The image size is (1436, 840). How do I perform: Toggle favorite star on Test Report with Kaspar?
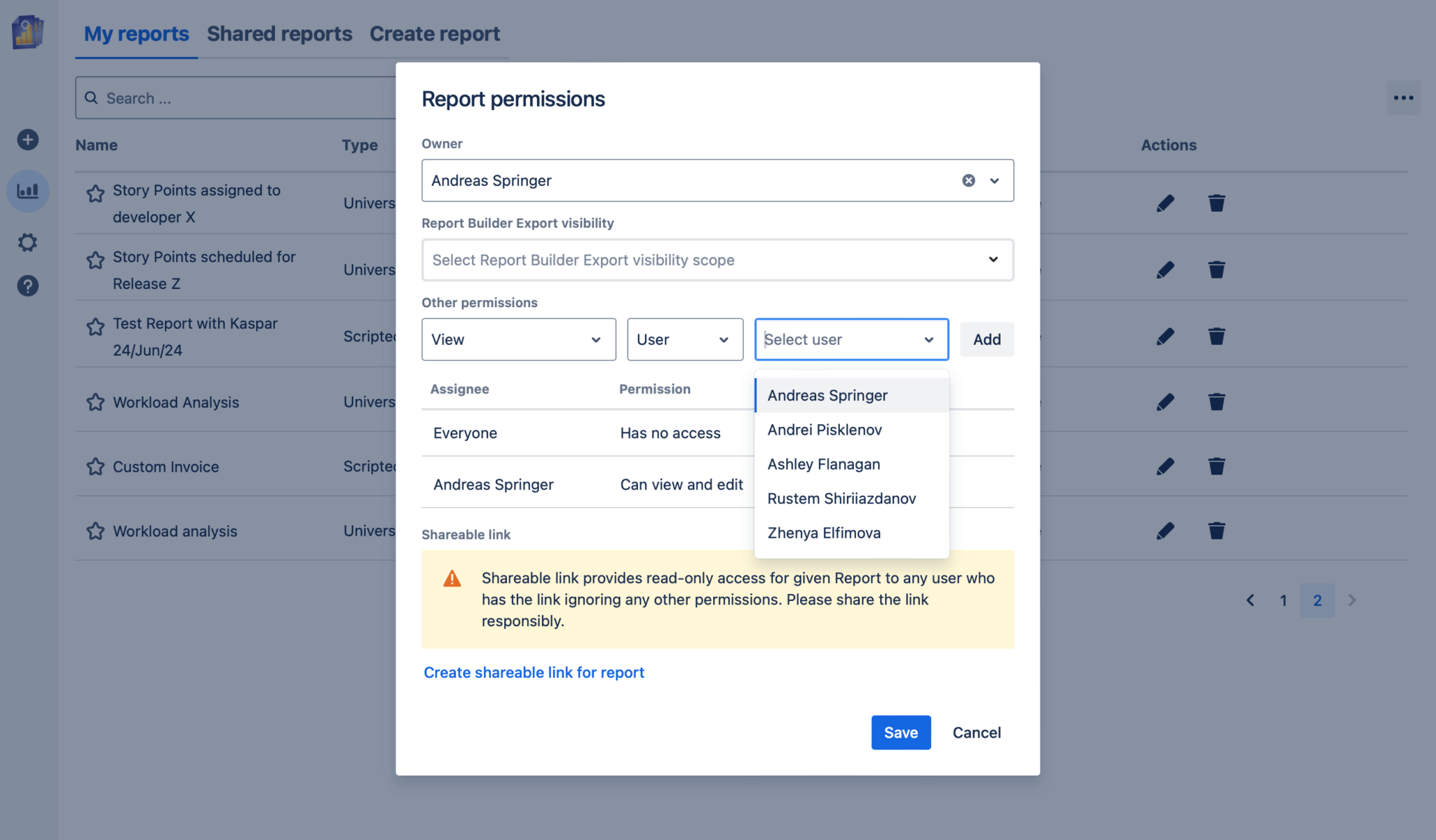click(x=95, y=327)
